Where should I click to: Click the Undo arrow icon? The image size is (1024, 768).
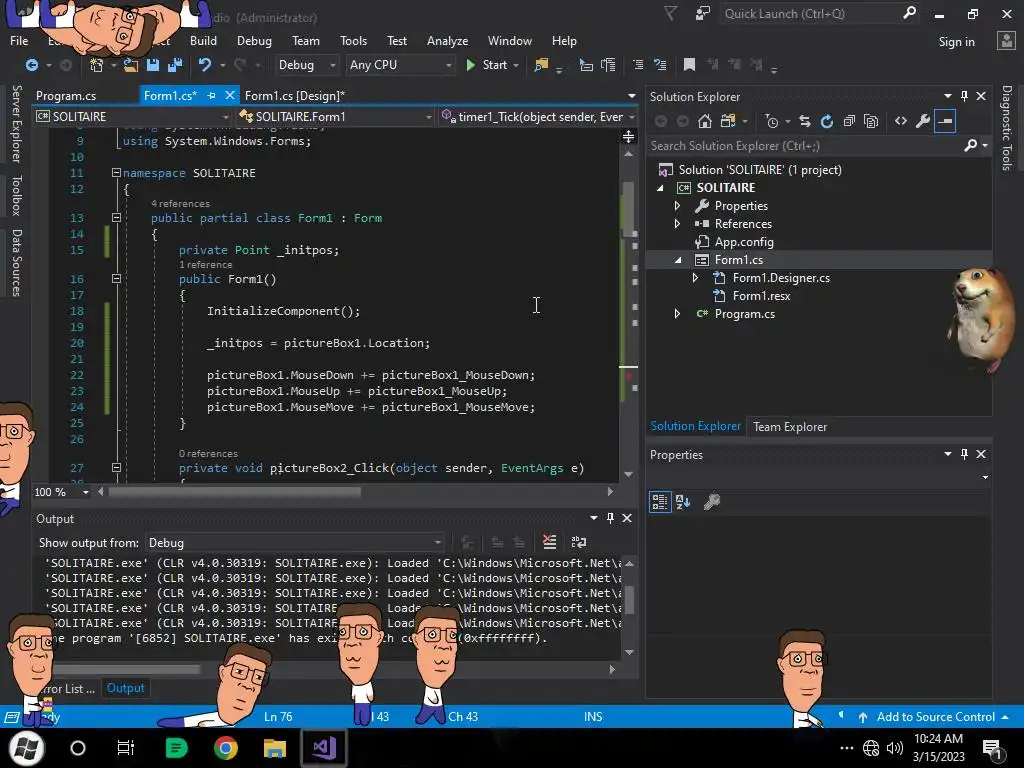point(205,65)
